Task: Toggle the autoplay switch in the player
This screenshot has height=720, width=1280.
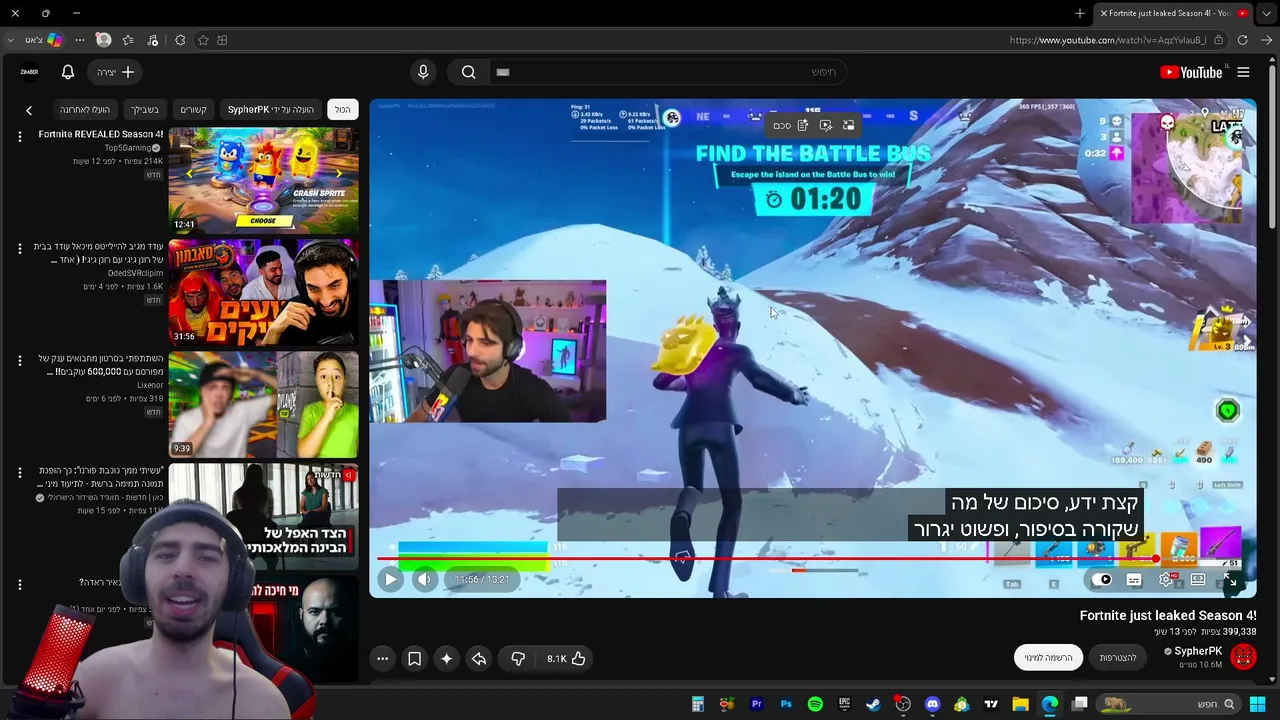Action: (1104, 579)
